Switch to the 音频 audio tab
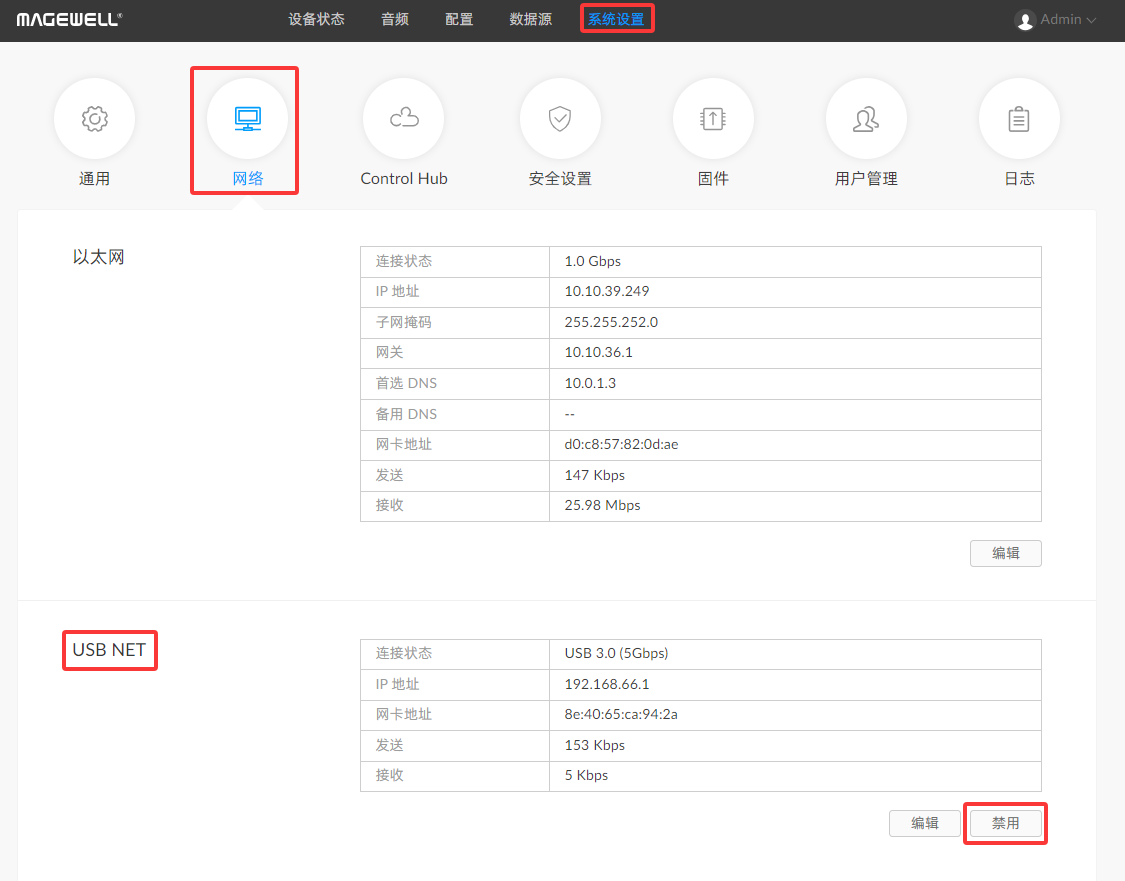The height and width of the screenshot is (881, 1125). (395, 19)
